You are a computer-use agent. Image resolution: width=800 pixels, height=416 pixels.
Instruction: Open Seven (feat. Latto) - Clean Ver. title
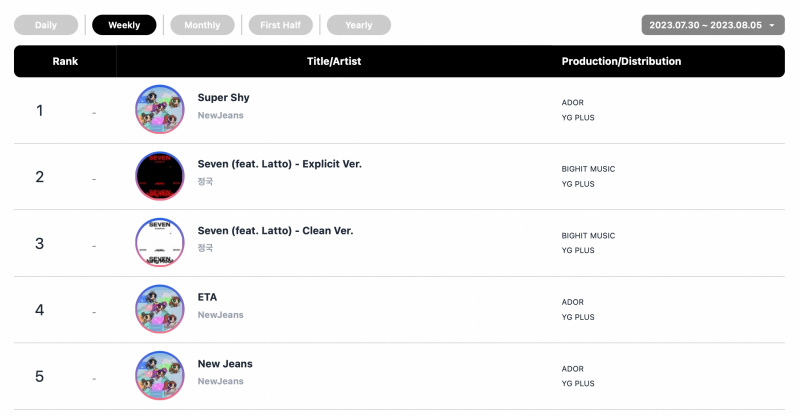pos(276,231)
